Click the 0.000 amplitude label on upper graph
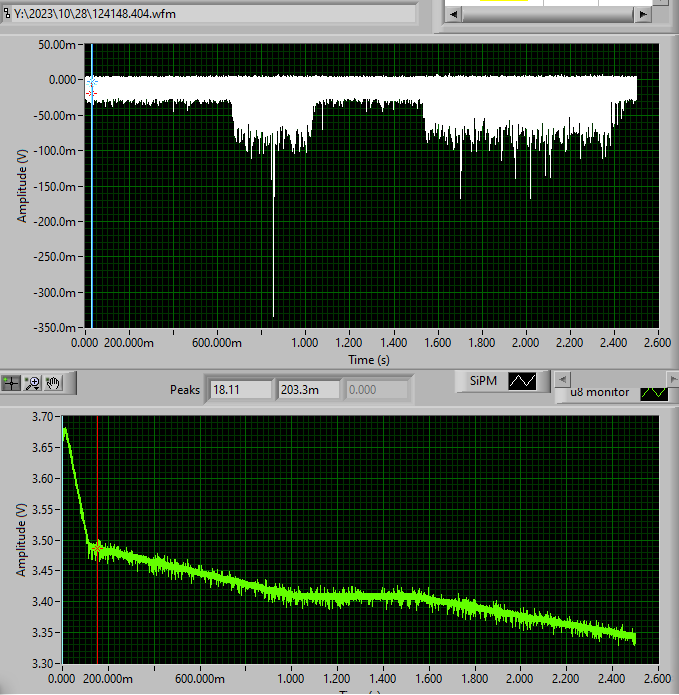Screen dimensions: 679x695 click(x=62, y=80)
